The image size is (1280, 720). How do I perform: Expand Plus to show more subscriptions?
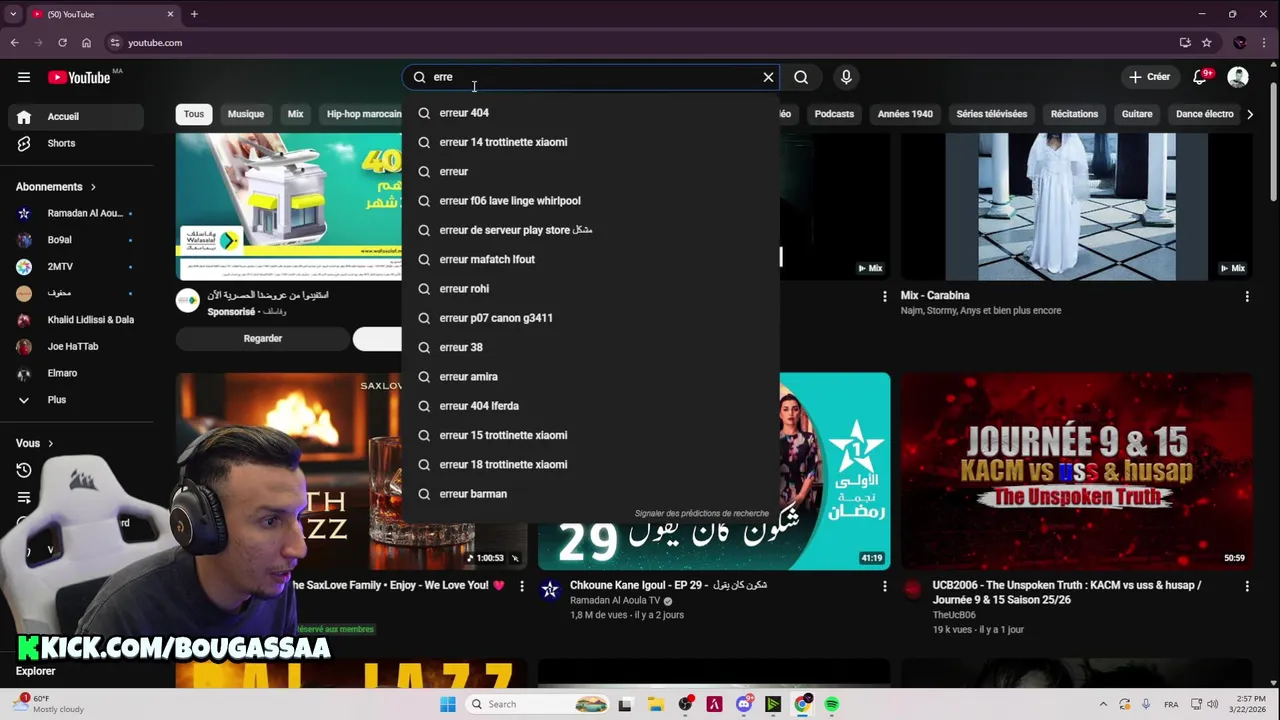[76, 400]
